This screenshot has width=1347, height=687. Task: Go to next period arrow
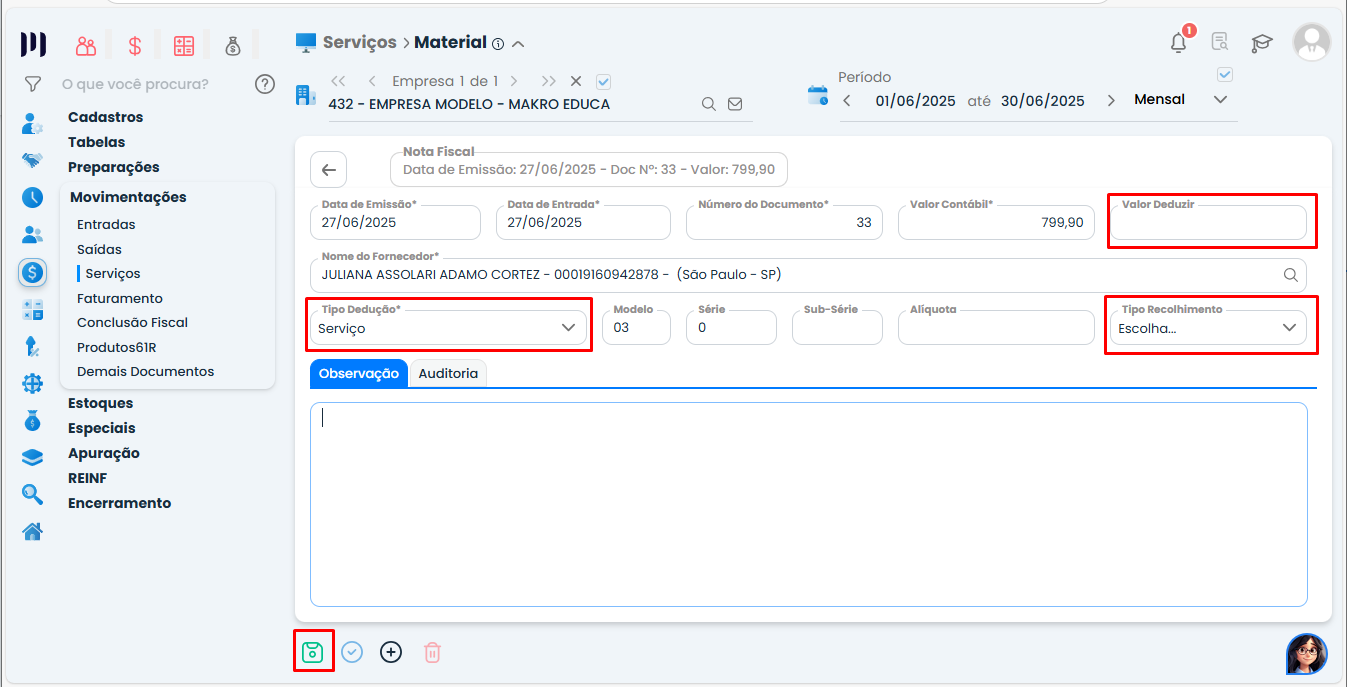tap(1111, 100)
